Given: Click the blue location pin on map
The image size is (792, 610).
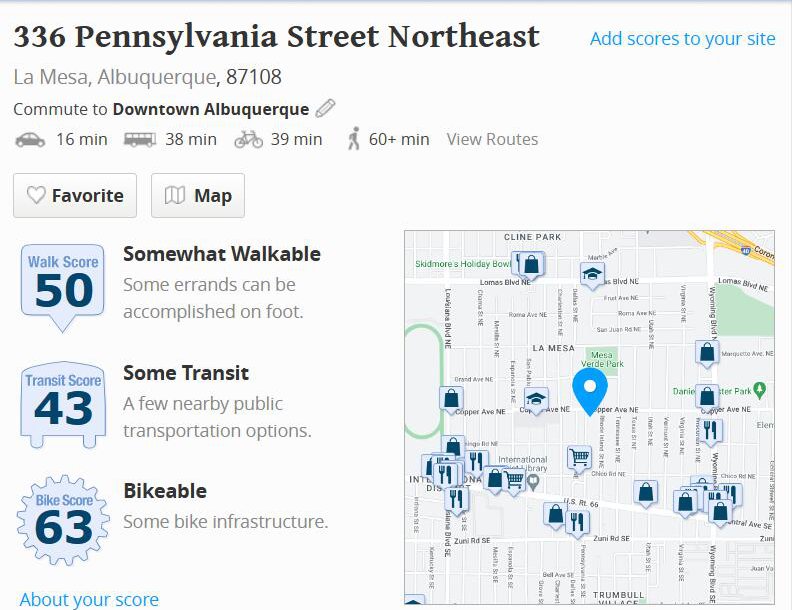Looking at the screenshot, I should [x=590, y=391].
